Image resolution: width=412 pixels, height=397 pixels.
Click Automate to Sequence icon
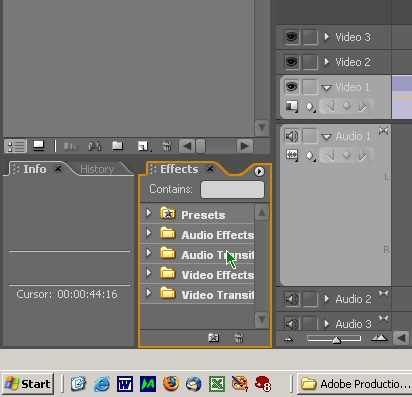tap(70, 146)
